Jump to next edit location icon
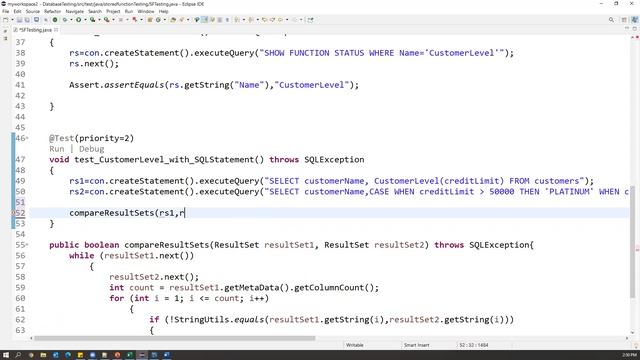This screenshot has height=360, width=640. pos(272,20)
